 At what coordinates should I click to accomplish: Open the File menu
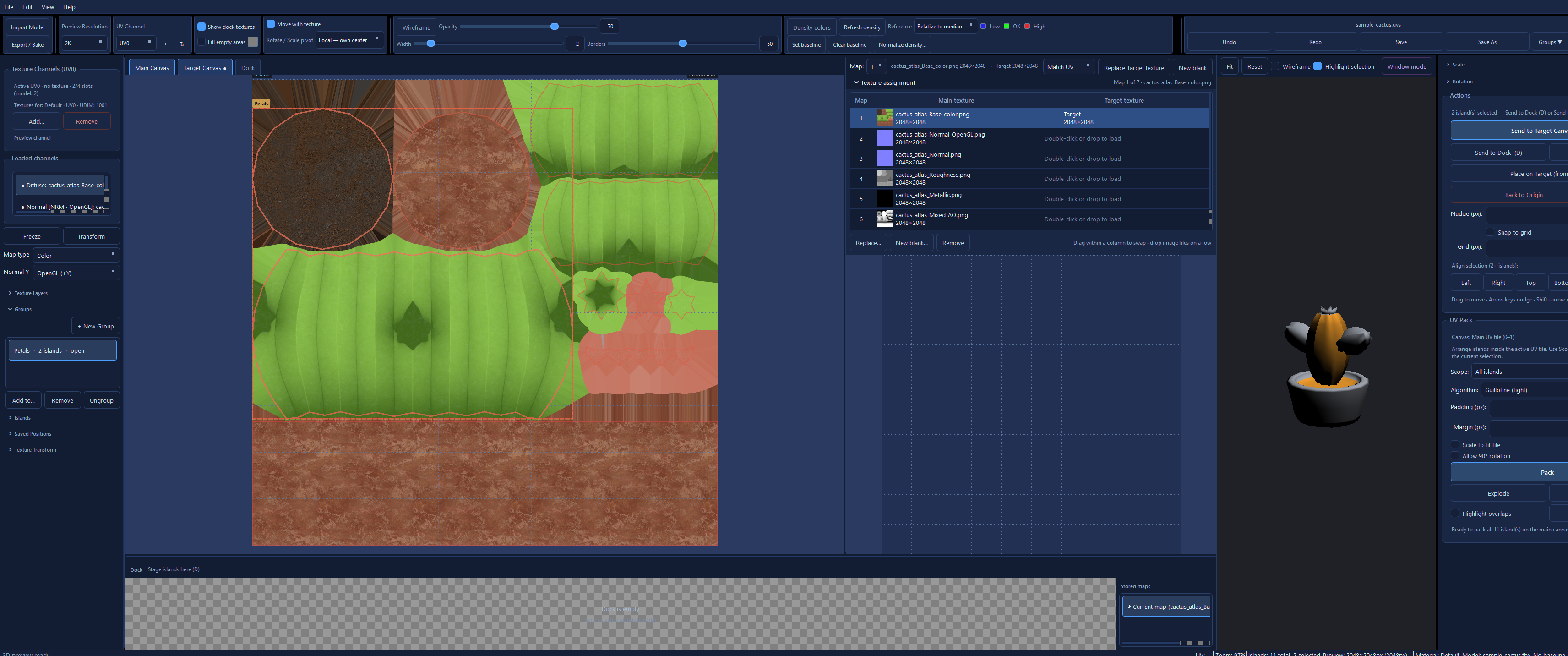point(9,7)
